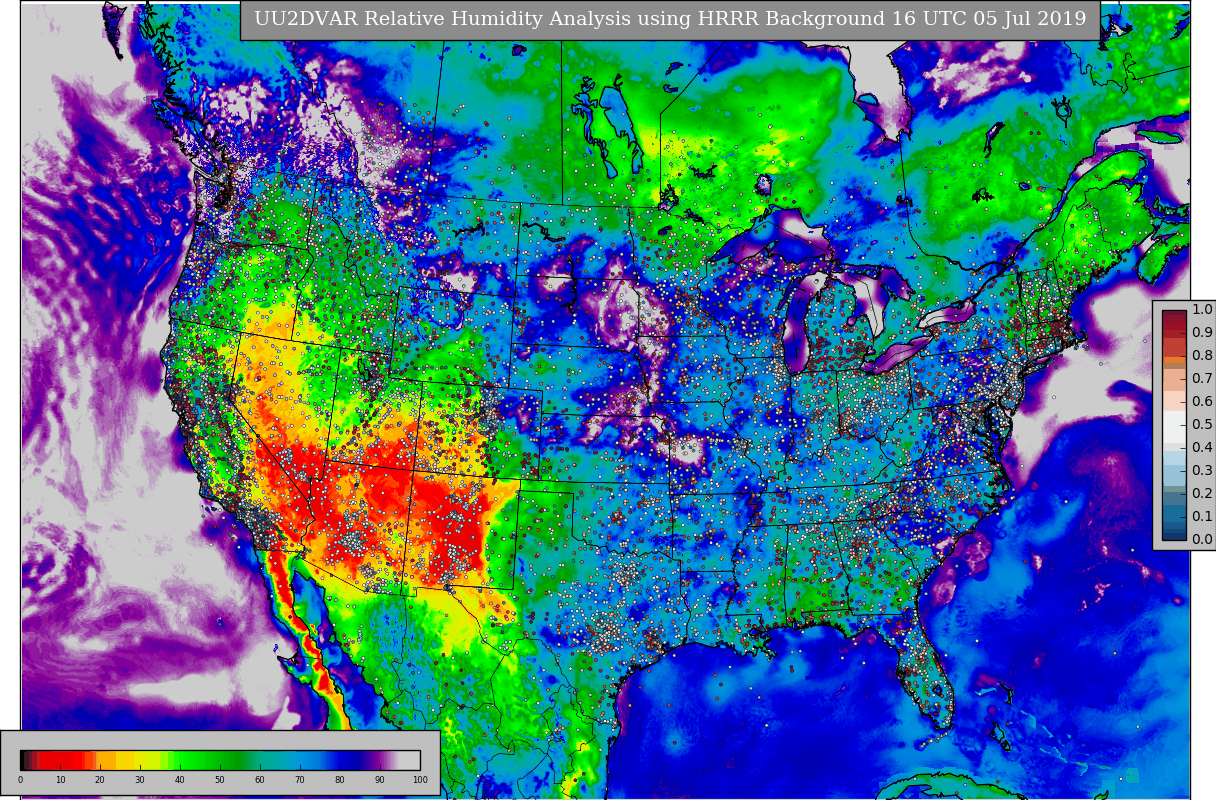Click the 0.2 label on vertical colorbar
1216x800 pixels.
1202,494
